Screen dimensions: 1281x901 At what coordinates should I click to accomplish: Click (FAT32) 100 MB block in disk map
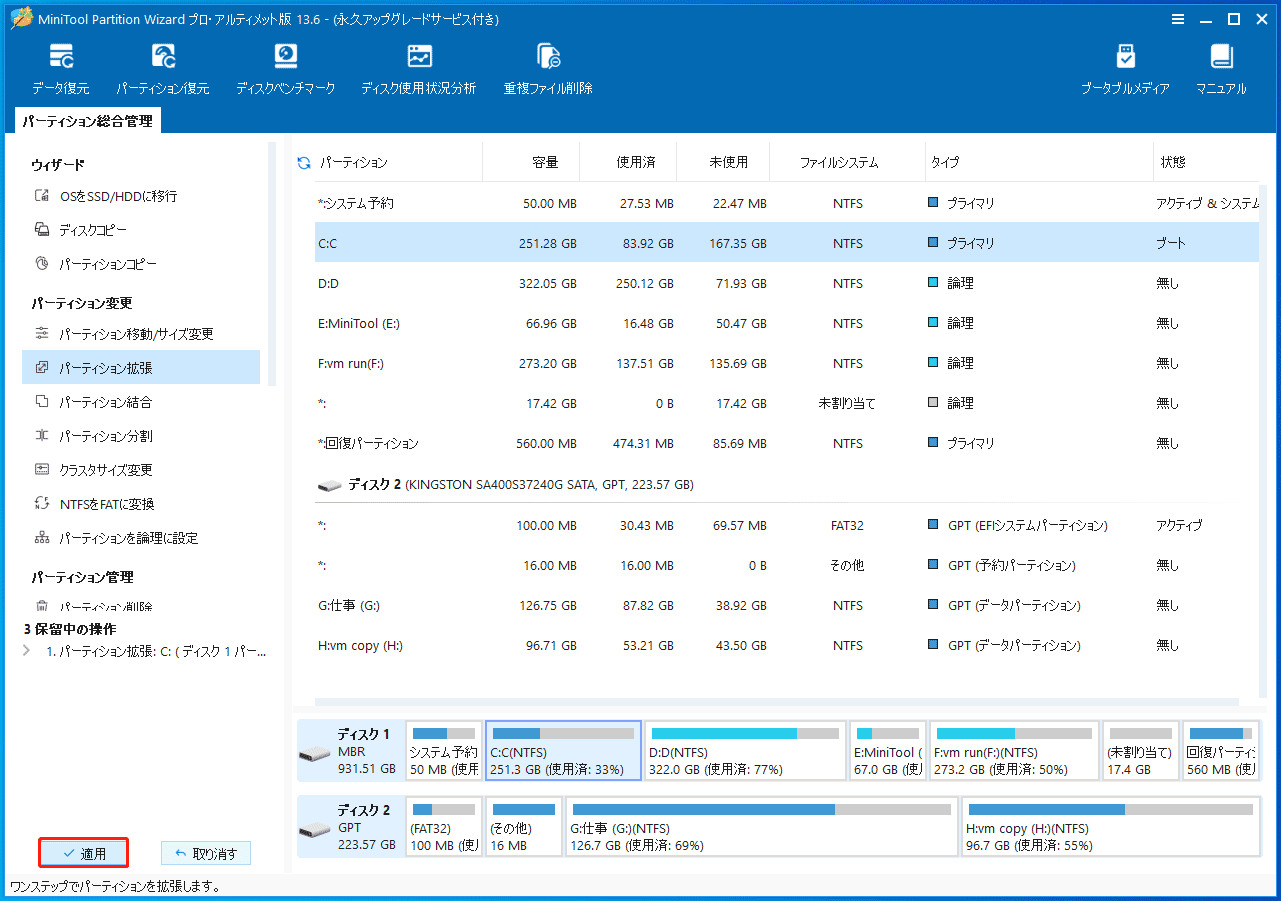coord(444,826)
